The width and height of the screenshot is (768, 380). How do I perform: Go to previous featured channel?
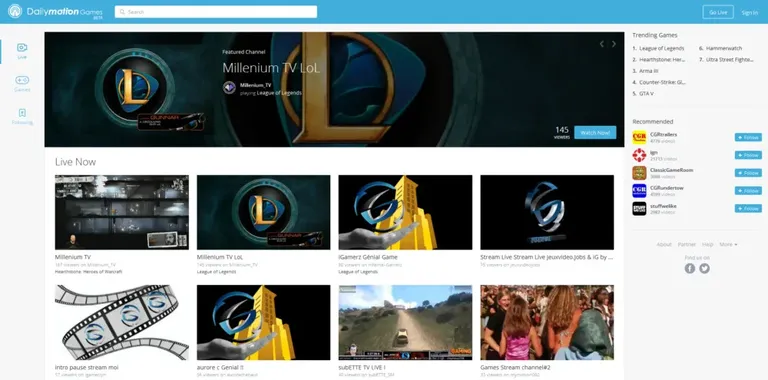[x=602, y=44]
